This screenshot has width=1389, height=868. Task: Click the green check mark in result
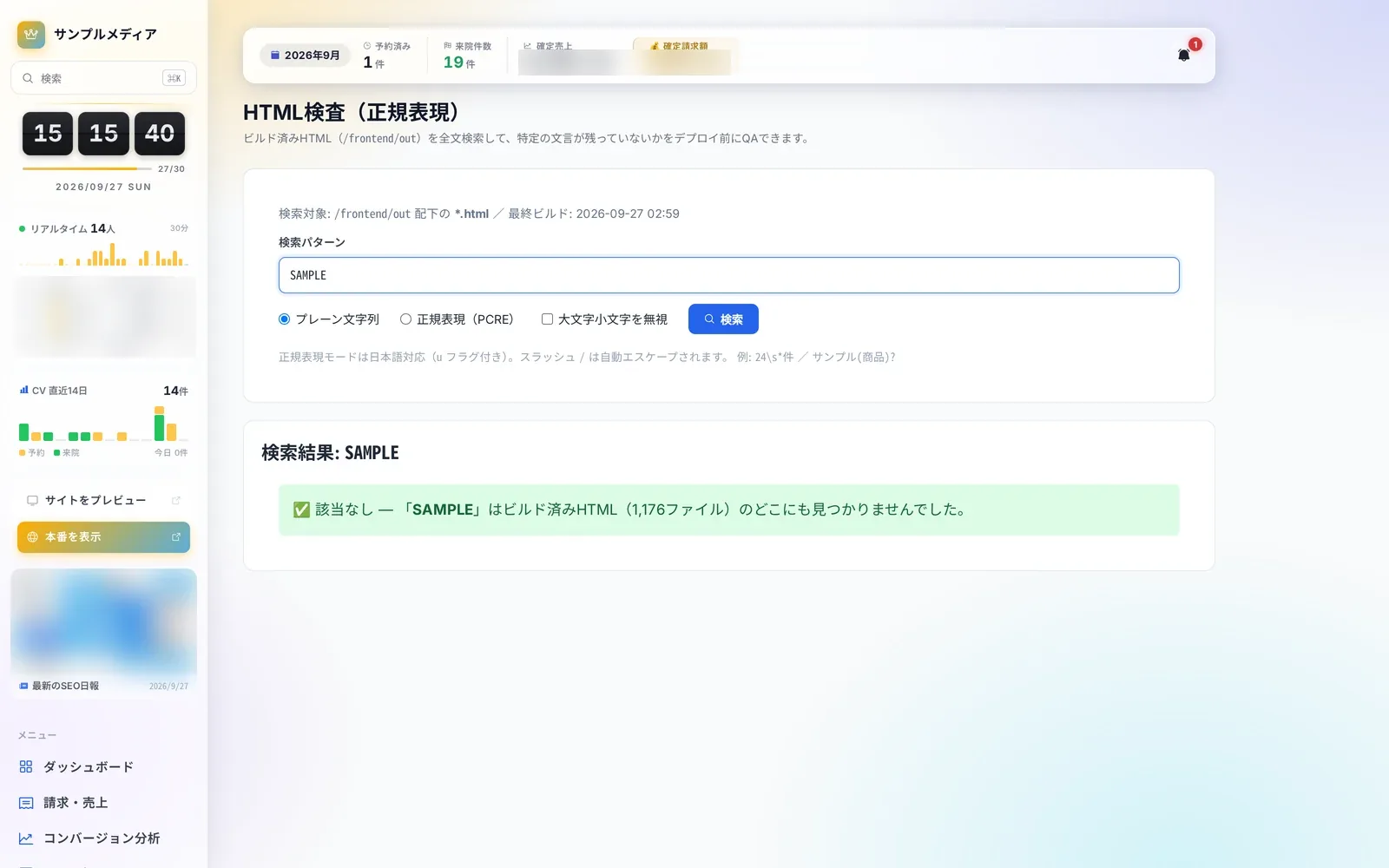pyautogui.click(x=301, y=510)
